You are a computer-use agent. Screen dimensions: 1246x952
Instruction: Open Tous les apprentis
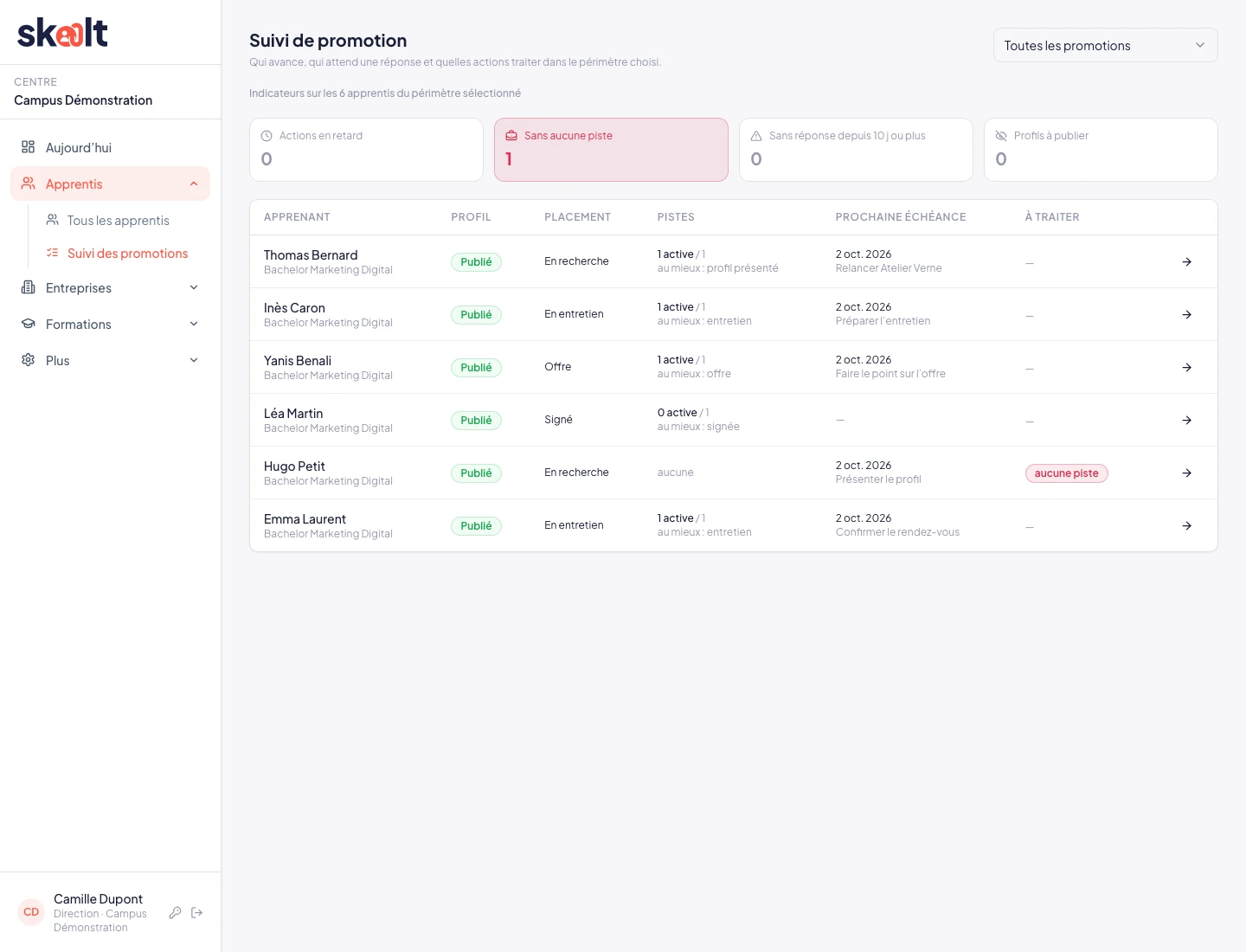(119, 220)
